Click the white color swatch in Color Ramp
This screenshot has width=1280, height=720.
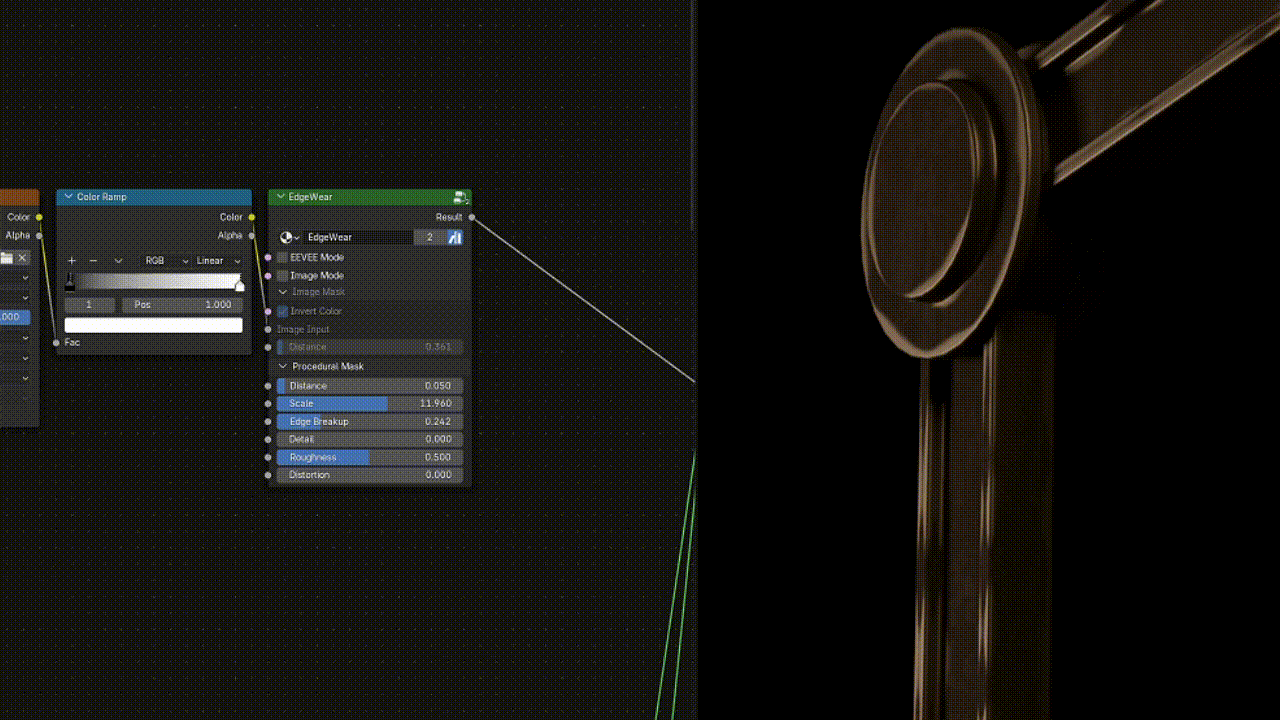point(154,325)
